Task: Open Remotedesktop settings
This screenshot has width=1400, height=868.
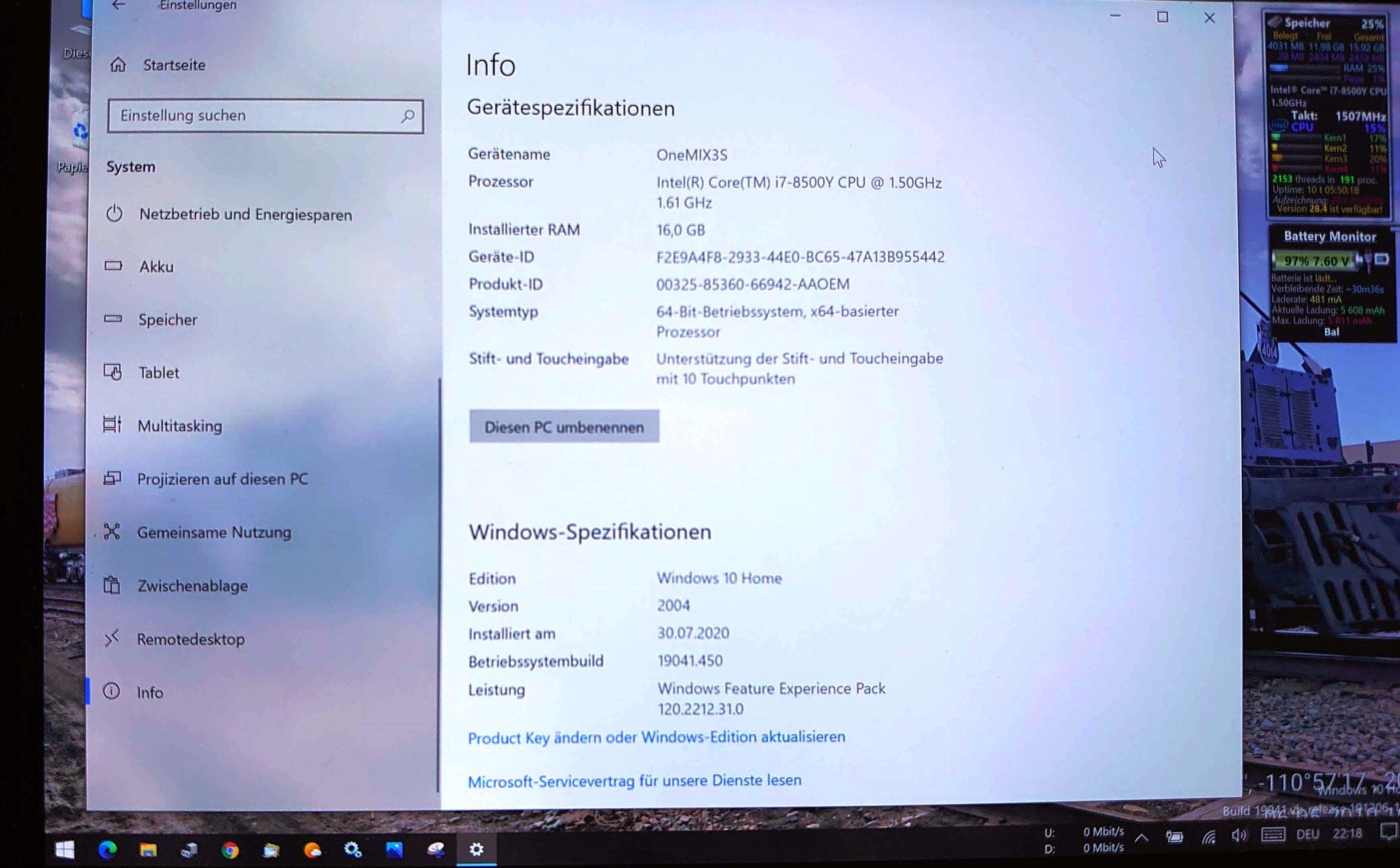Action: pos(191,639)
